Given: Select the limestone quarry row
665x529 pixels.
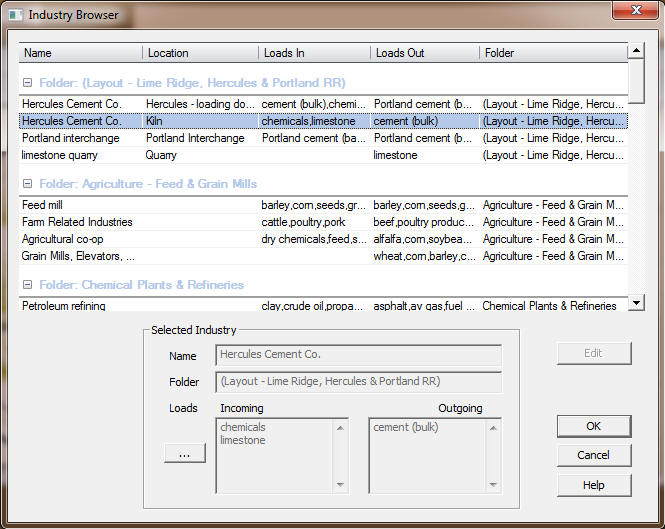Looking at the screenshot, I should [323, 155].
